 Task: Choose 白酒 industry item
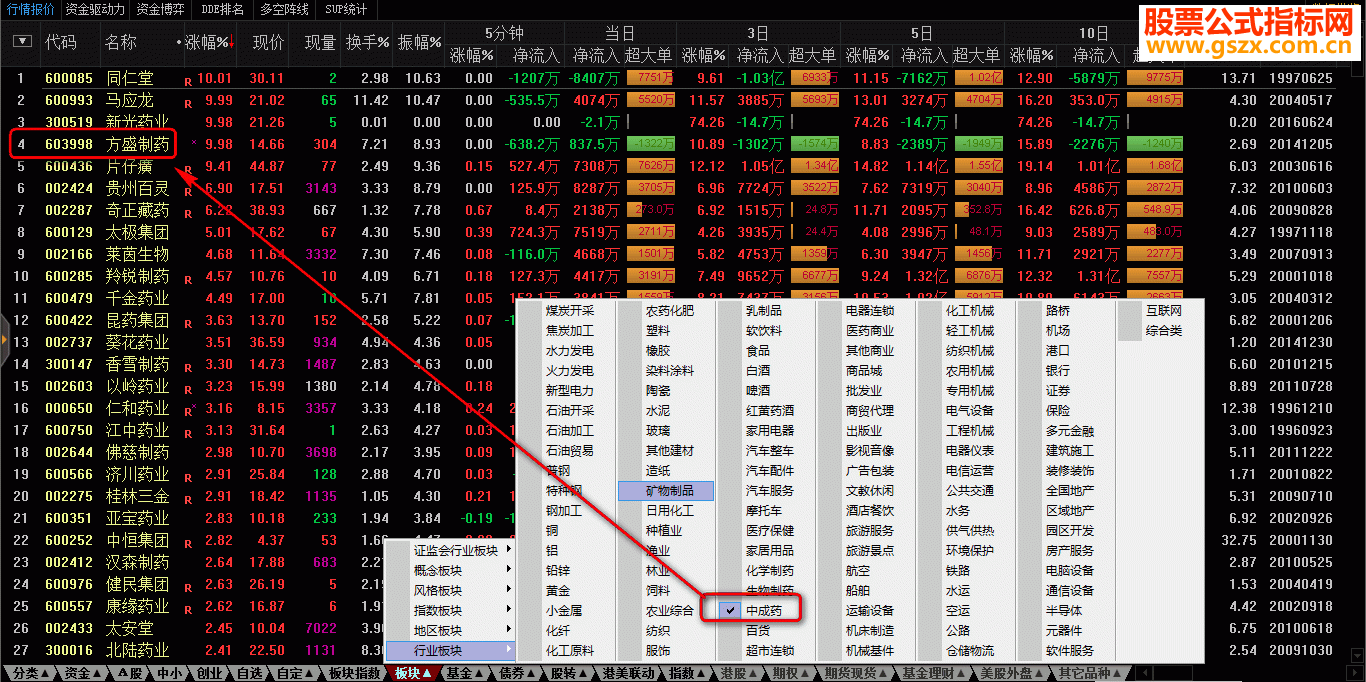pos(758,370)
